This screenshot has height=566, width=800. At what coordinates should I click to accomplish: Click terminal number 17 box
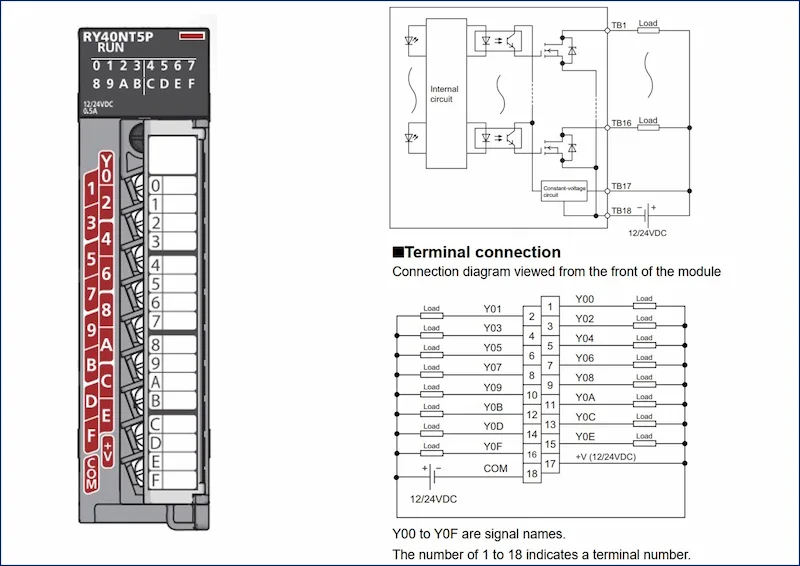pos(550,463)
